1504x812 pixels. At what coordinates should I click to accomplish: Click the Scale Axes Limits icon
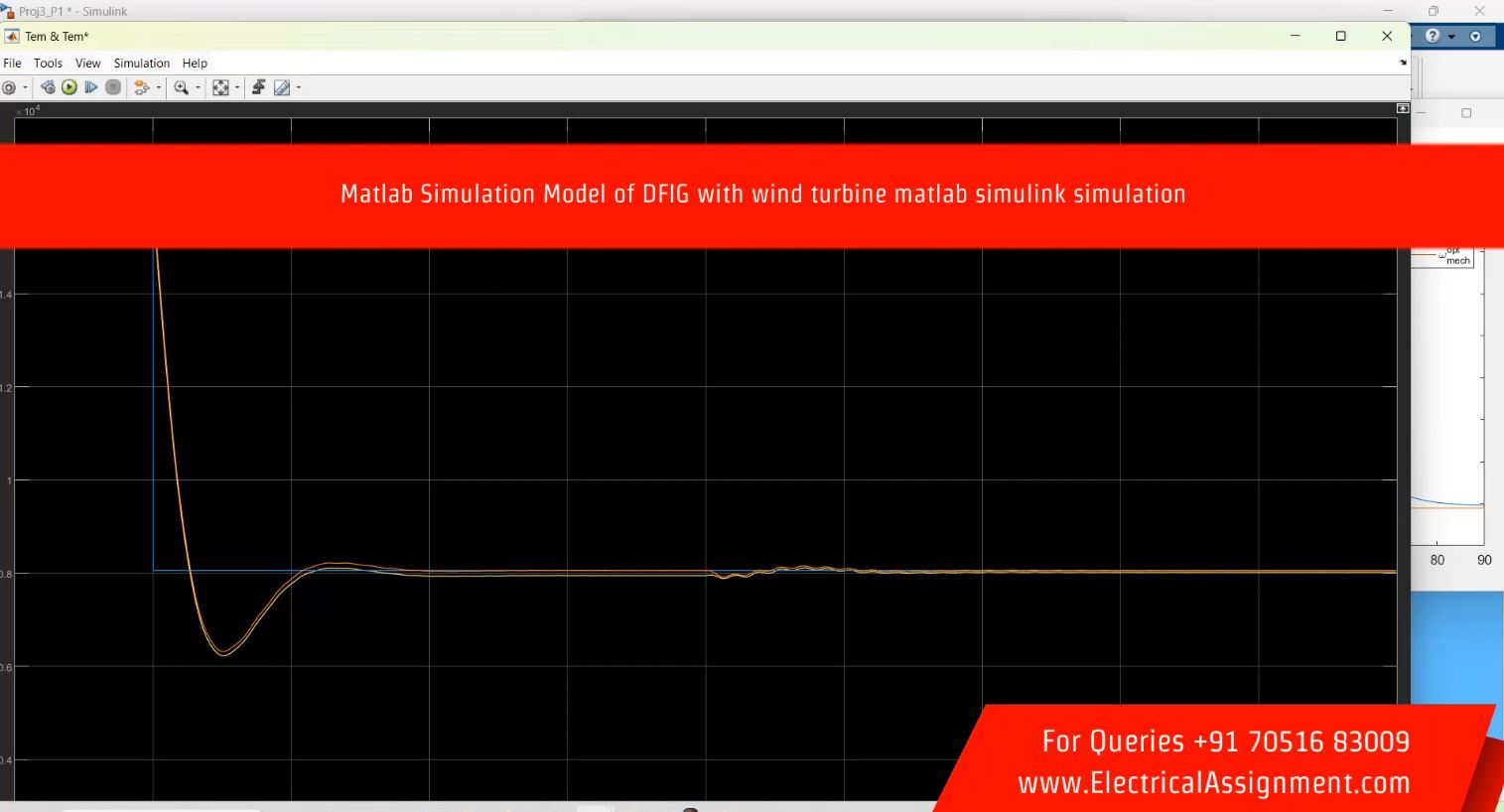(x=220, y=87)
